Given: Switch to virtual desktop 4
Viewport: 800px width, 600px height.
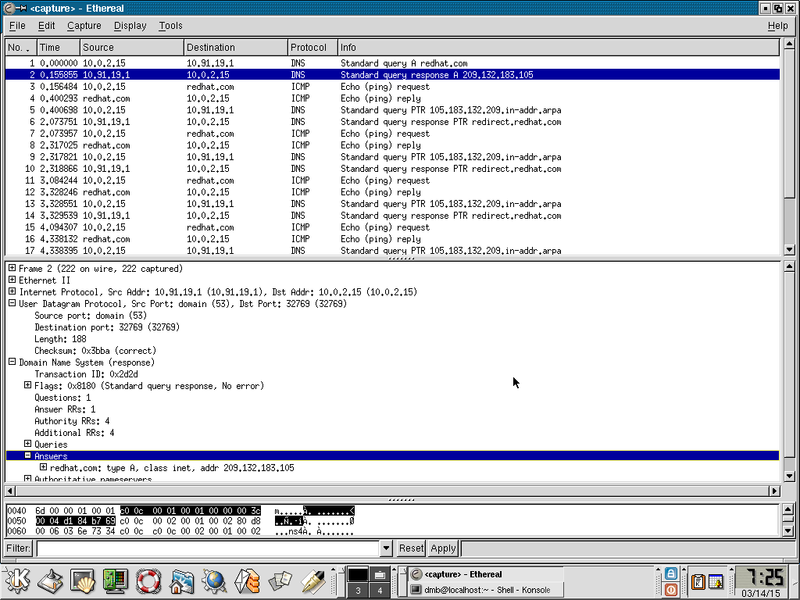Looking at the screenshot, I should [x=379, y=590].
